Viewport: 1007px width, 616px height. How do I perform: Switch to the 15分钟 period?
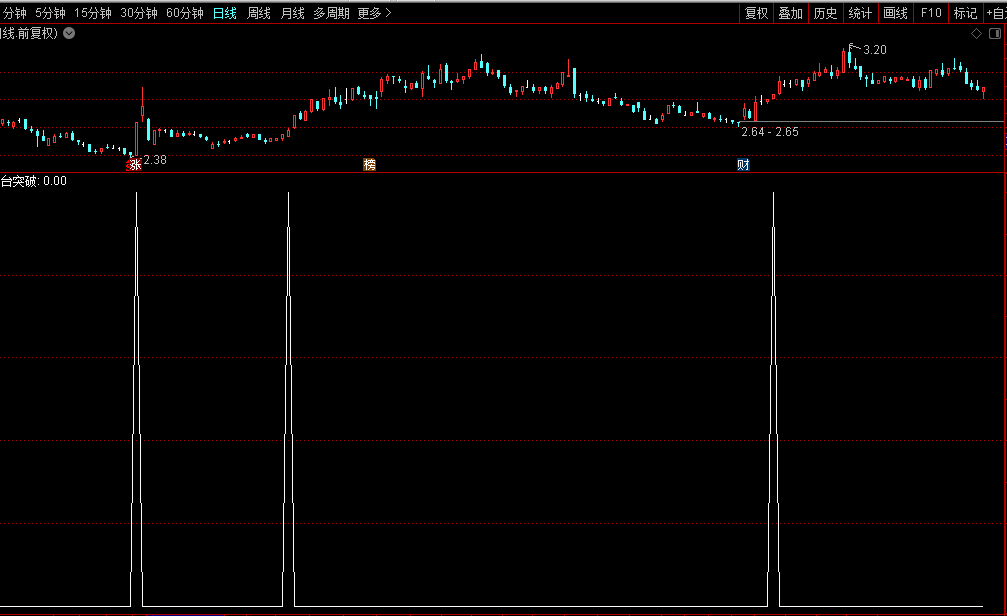(x=93, y=13)
